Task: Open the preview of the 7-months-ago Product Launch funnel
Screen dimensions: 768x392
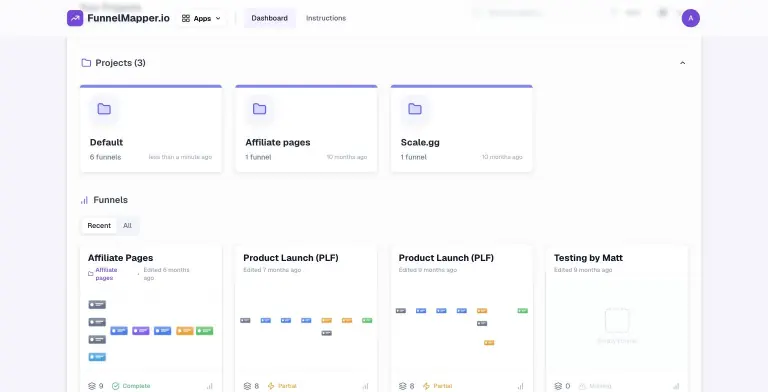Action: [306, 326]
